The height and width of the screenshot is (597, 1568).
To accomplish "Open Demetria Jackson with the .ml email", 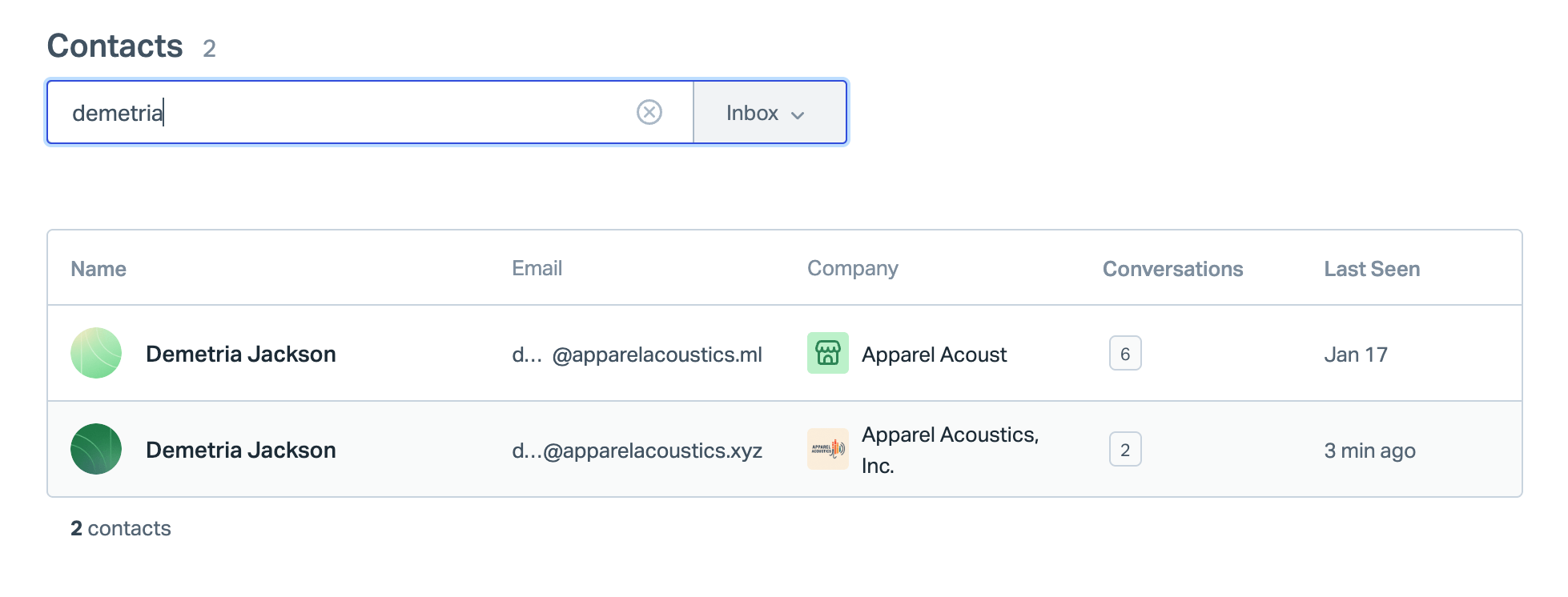I will point(240,354).
